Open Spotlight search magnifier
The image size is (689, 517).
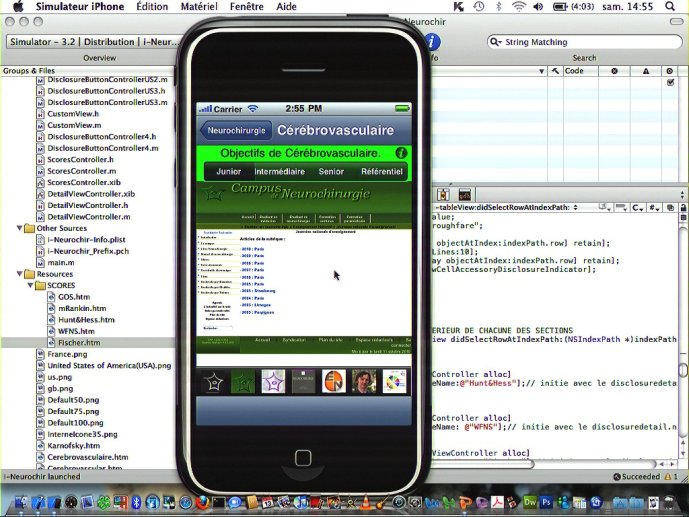click(670, 6)
